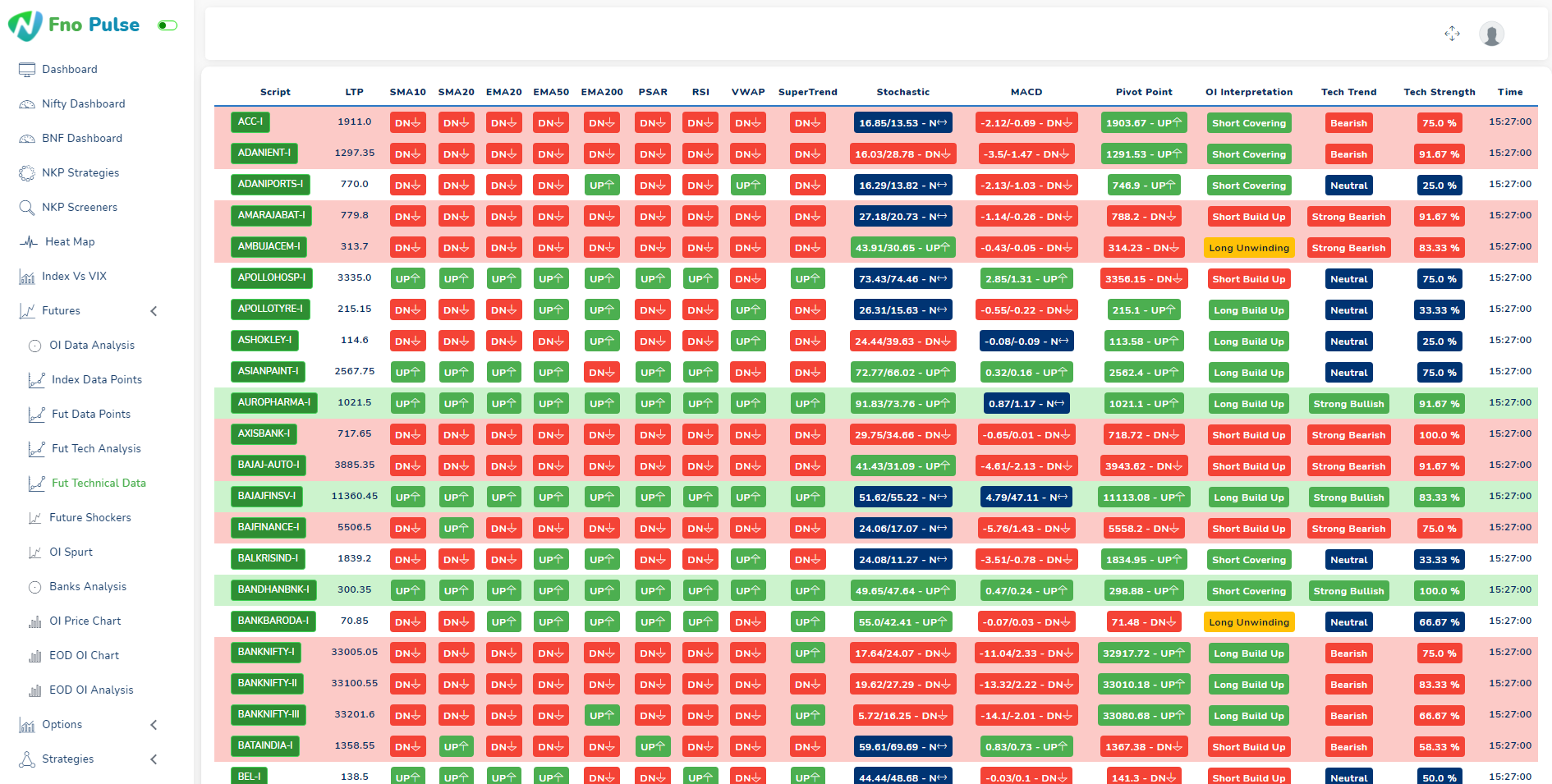The width and height of the screenshot is (1552, 784).
Task: Click BANKNIFTY-III Pivot Point 33080.68 badge
Action: point(1143,716)
